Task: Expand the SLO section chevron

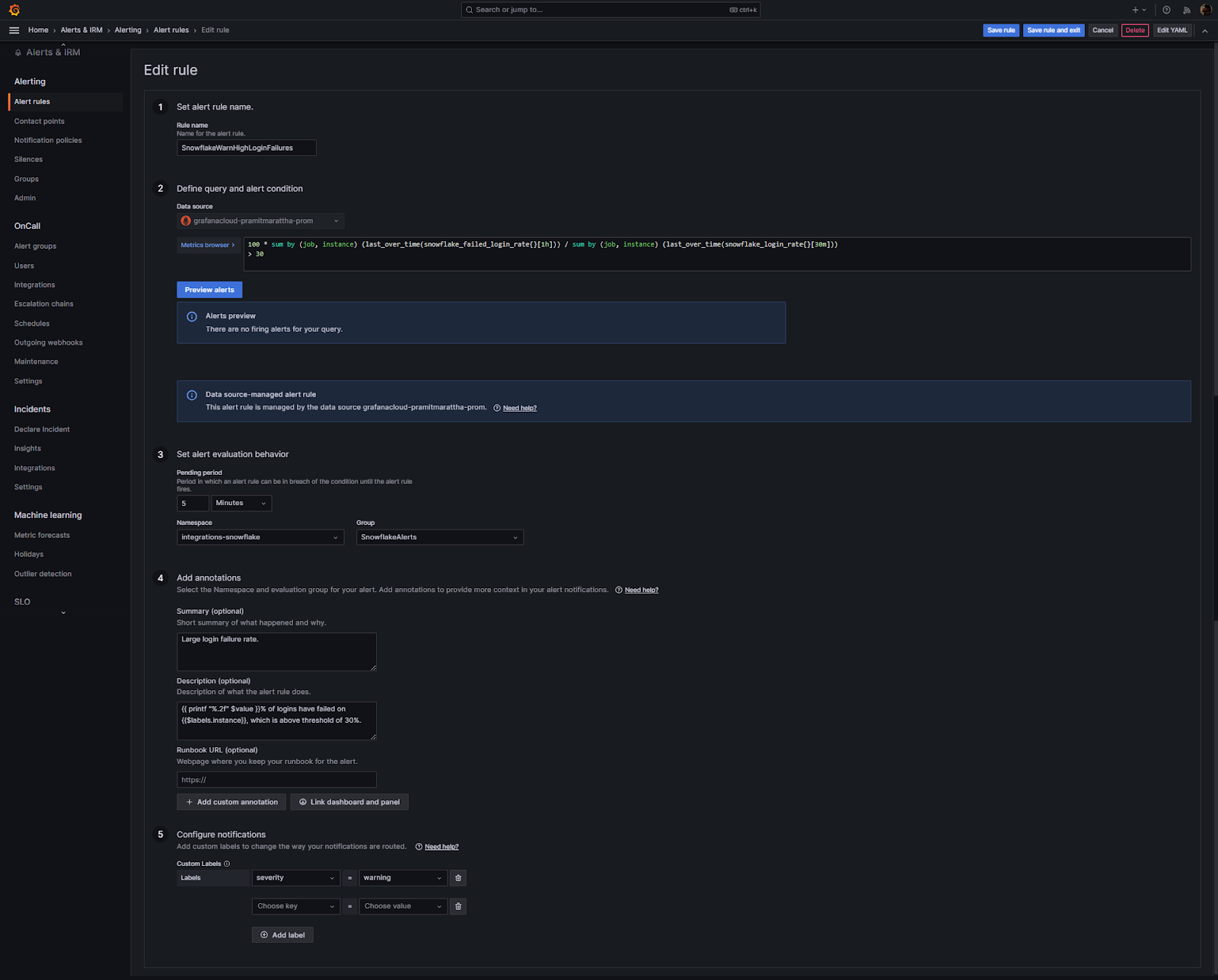Action: (63, 612)
